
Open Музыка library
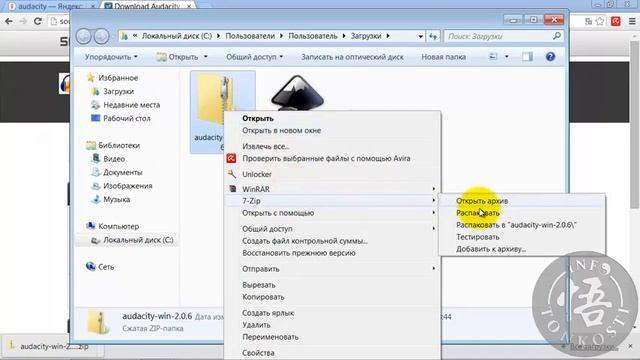pyautogui.click(x=116, y=199)
